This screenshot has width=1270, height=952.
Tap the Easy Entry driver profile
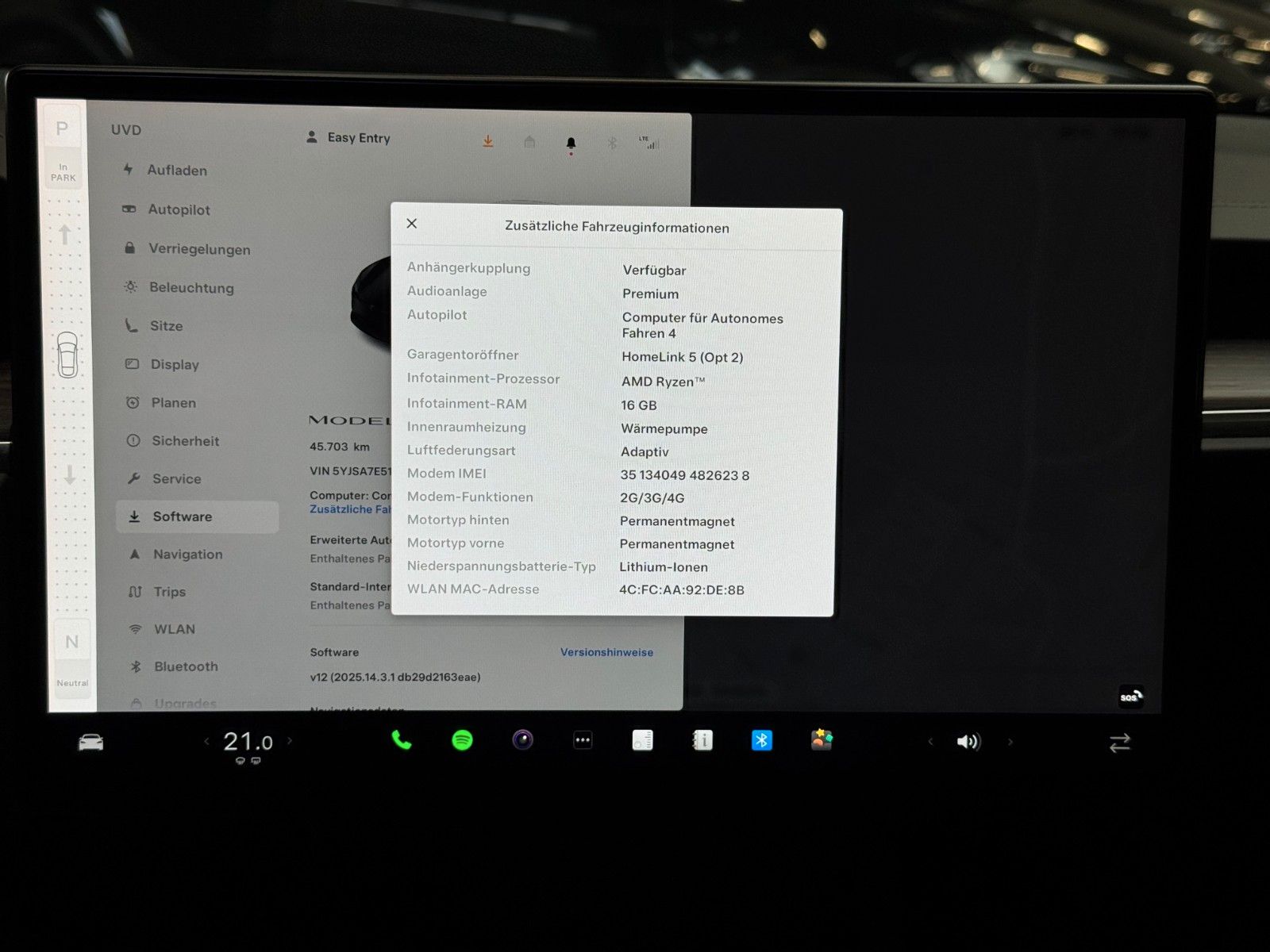point(348,137)
